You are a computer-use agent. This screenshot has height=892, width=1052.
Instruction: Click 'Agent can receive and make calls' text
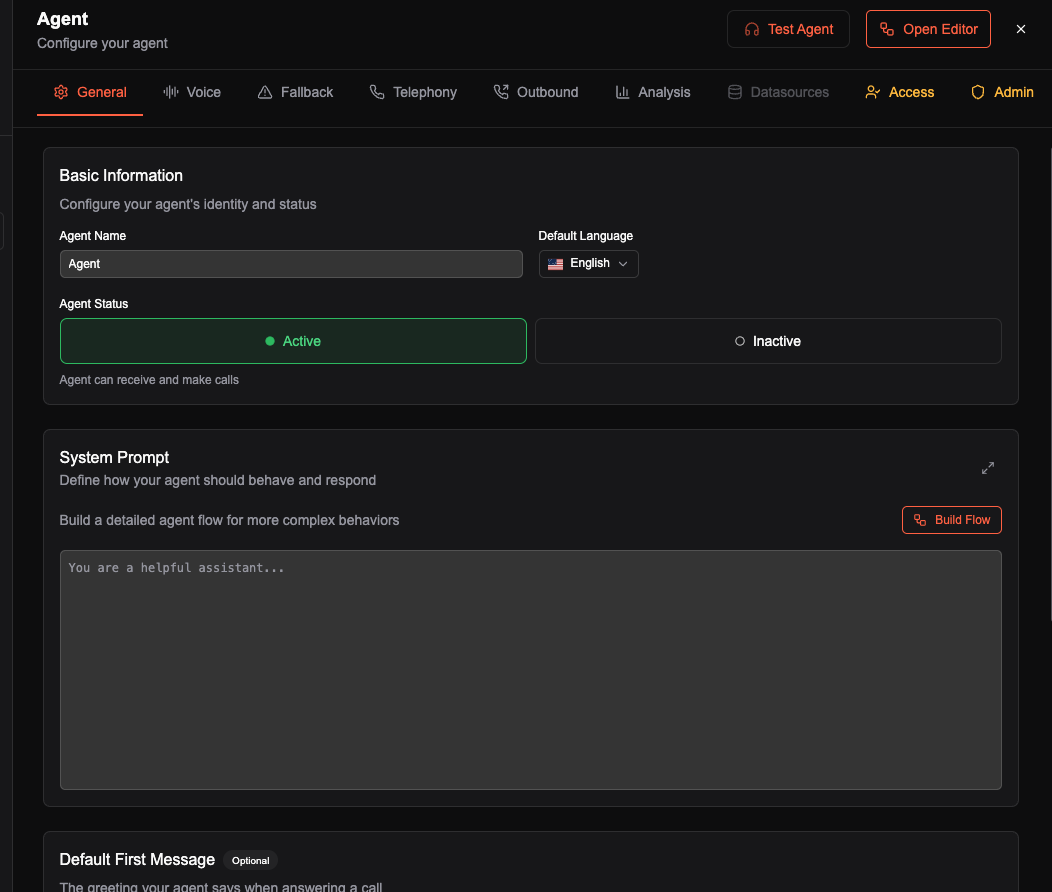[x=149, y=380]
